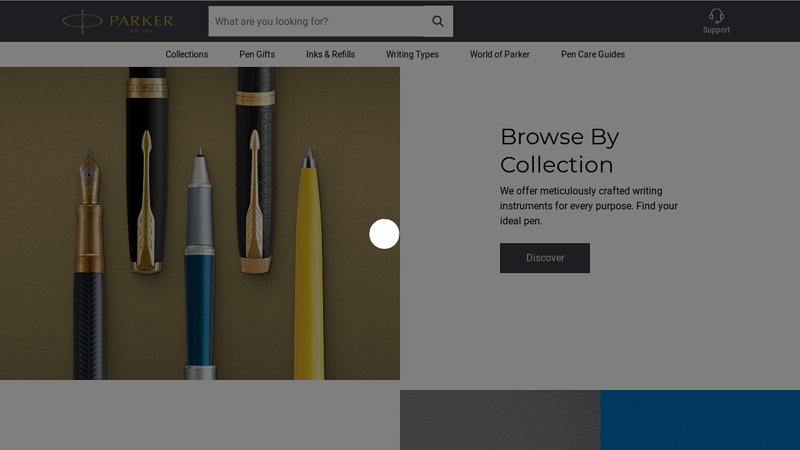Open the Writing Types menu

412,54
